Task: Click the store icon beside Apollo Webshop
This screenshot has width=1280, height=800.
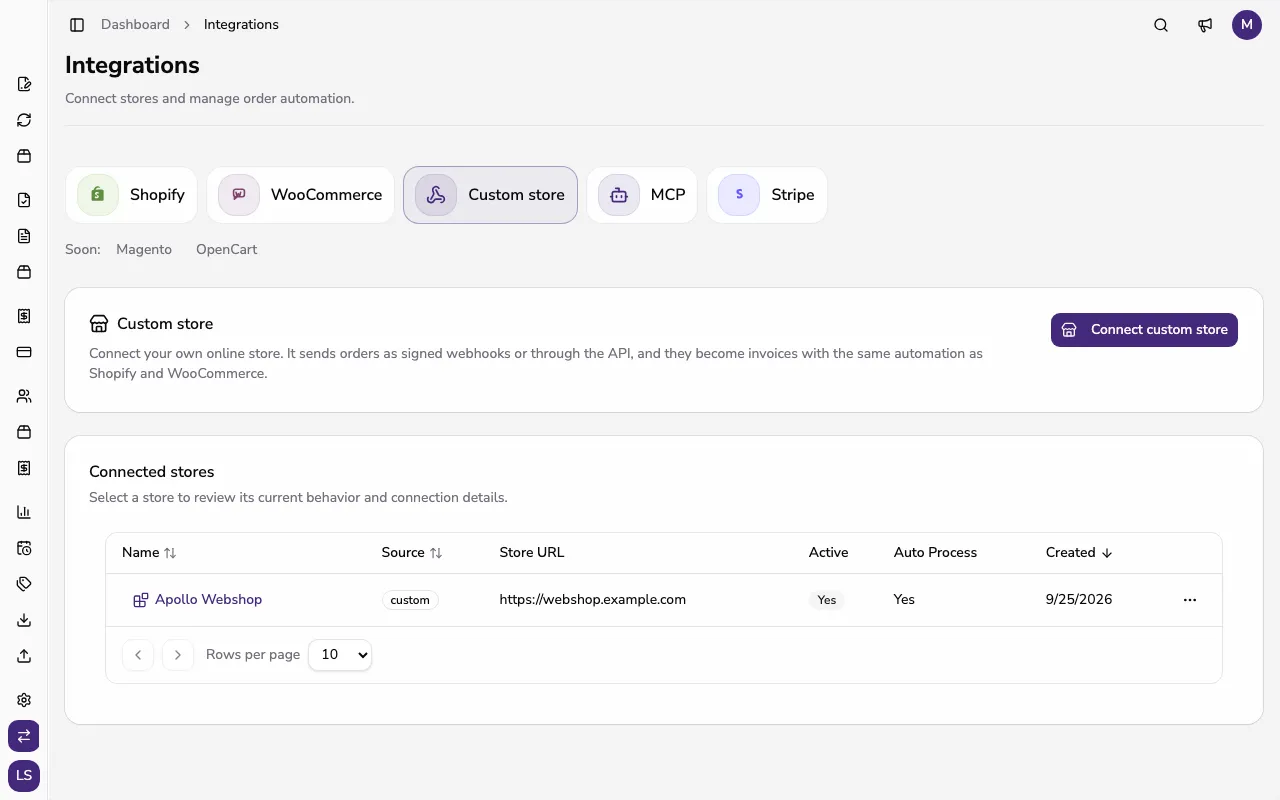Action: [x=141, y=600]
